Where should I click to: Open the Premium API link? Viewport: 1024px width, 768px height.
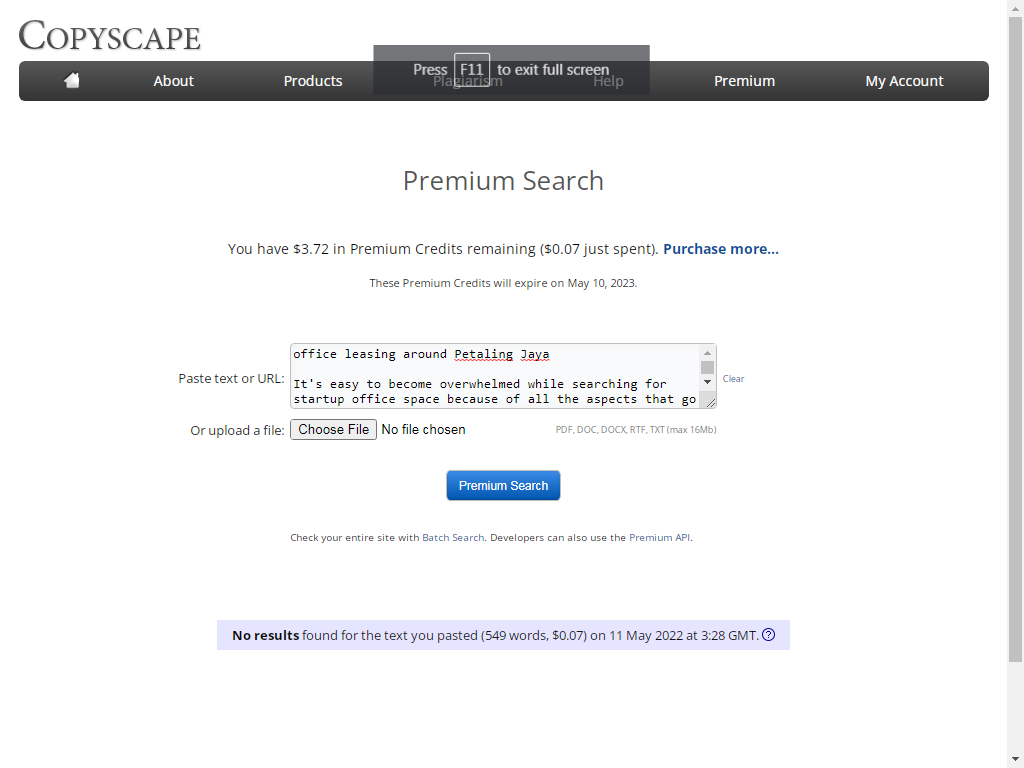(659, 537)
